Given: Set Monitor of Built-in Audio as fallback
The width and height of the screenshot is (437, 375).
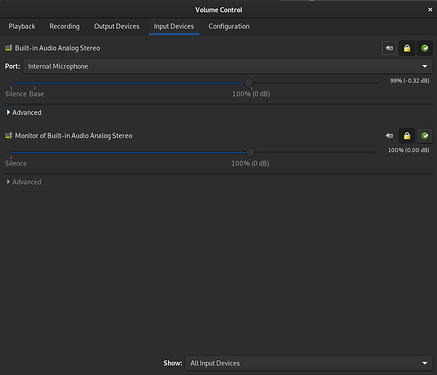Looking at the screenshot, I should coord(425,136).
